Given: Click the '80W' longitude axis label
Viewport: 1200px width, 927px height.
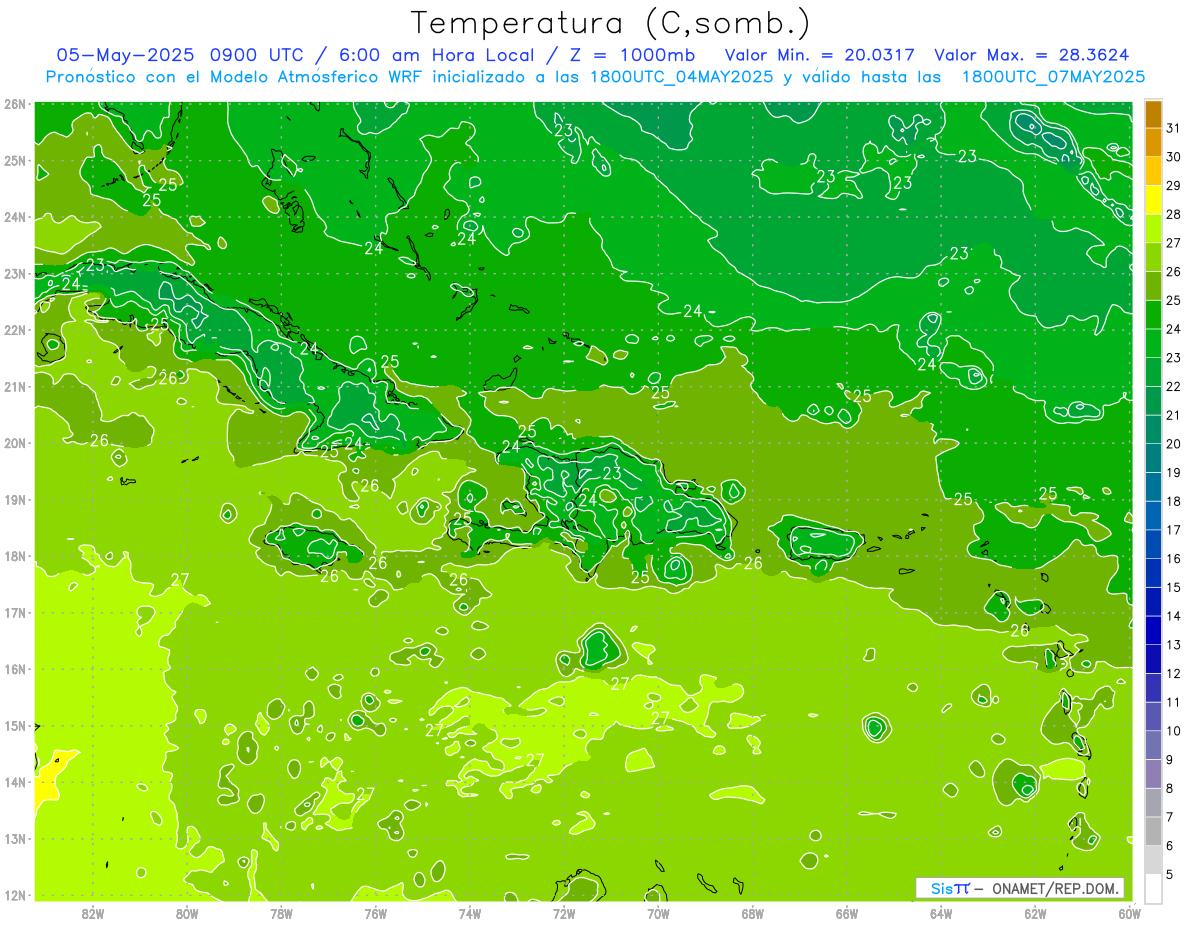Looking at the screenshot, I should click(187, 912).
